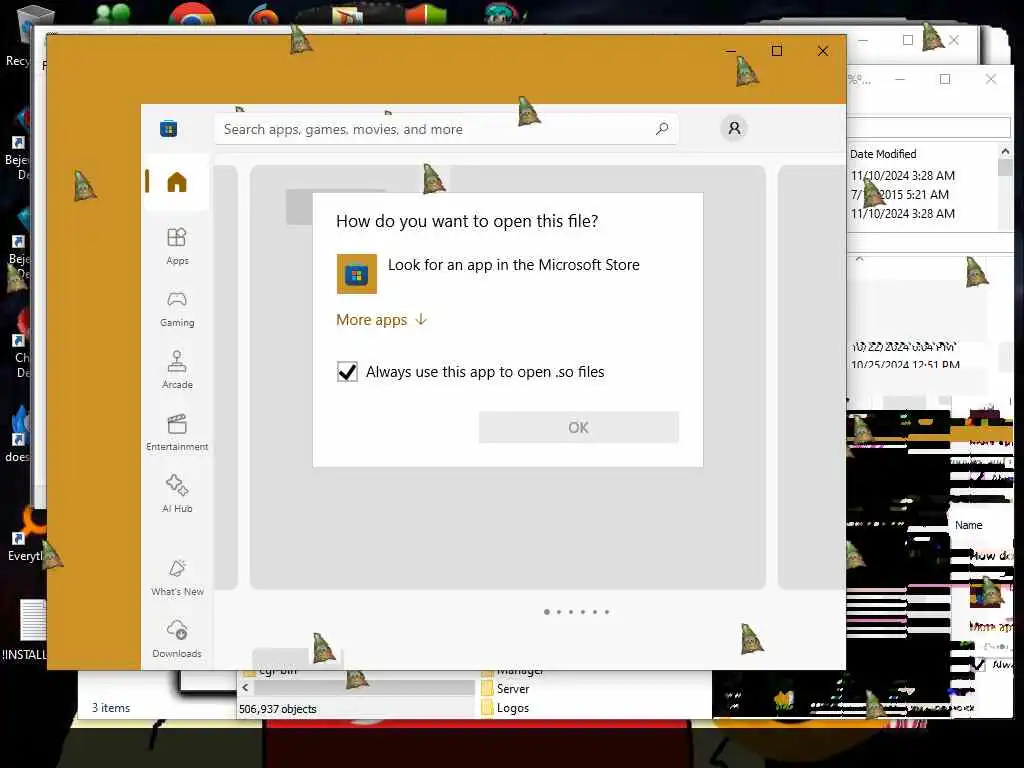Open the user profile account icon

[x=734, y=128]
